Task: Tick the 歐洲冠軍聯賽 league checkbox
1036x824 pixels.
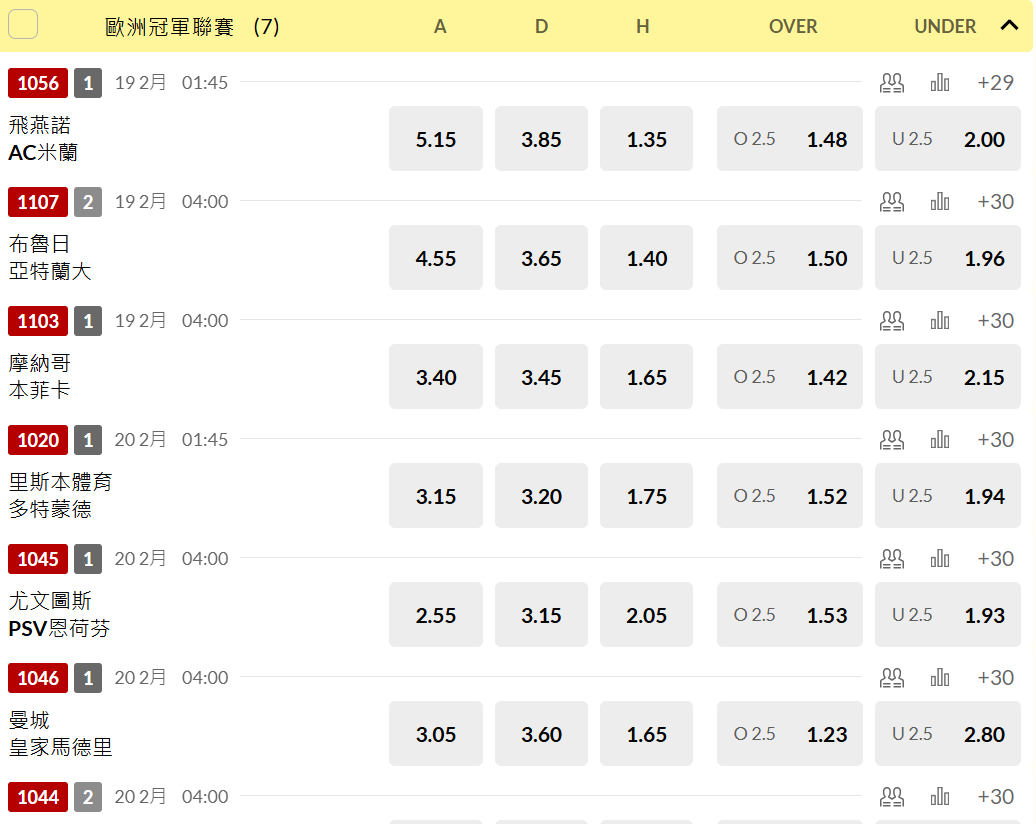Action: pyautogui.click(x=23, y=25)
